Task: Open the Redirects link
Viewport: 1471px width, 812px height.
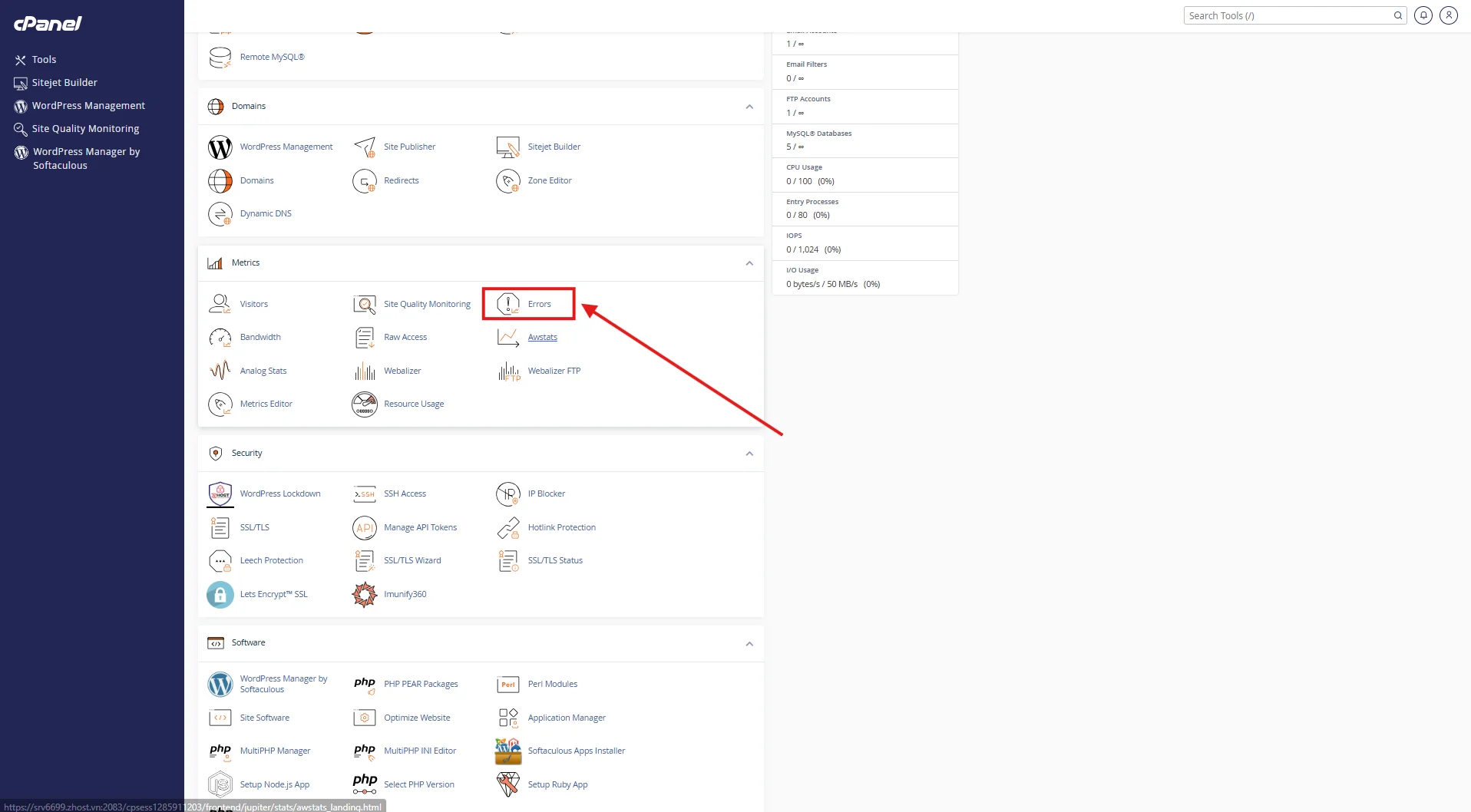Action: (x=401, y=180)
